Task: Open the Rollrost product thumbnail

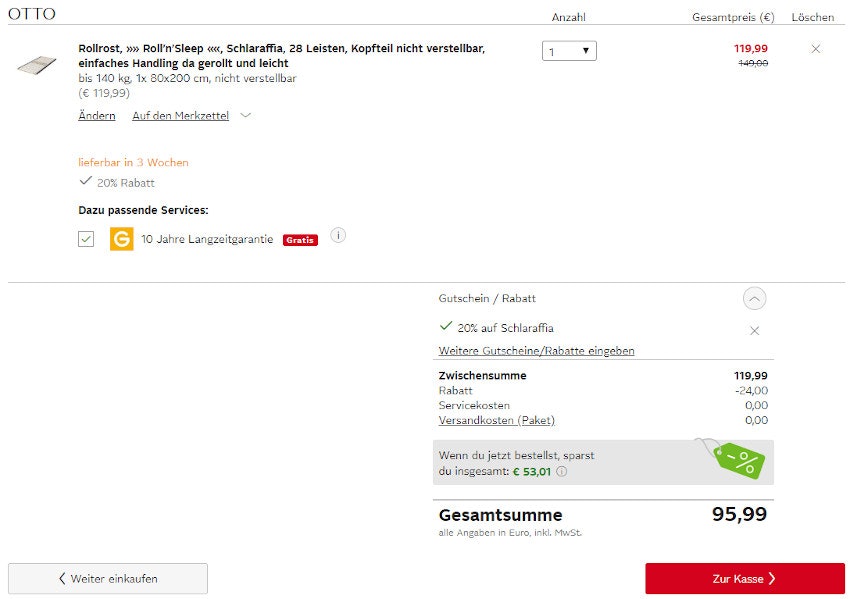Action: [36, 65]
